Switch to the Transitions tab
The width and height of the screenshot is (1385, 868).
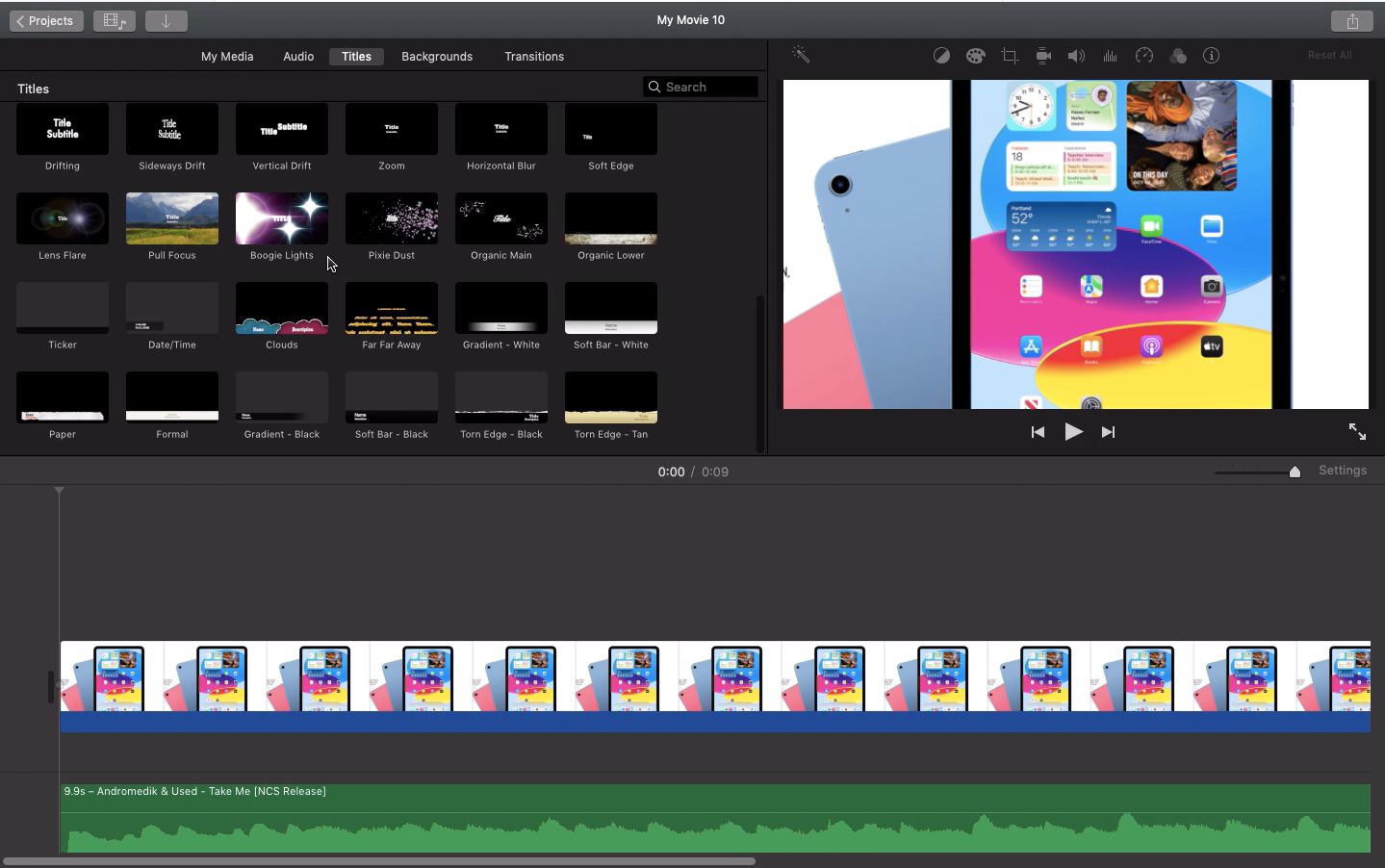tap(534, 56)
